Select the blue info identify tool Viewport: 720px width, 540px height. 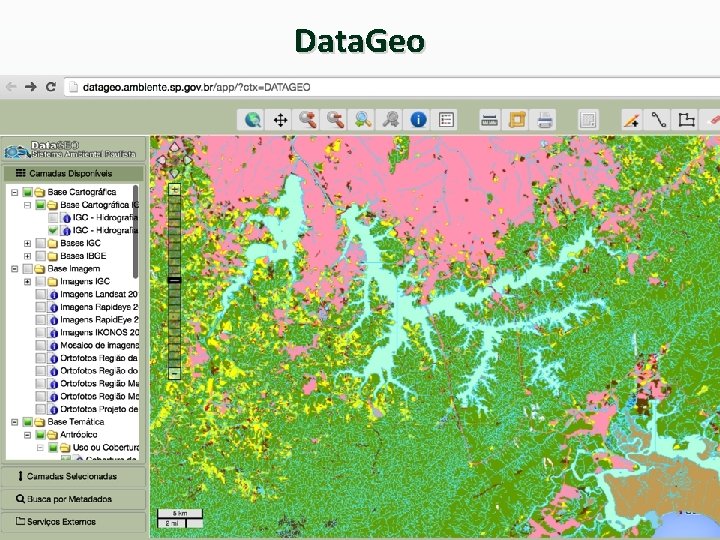pos(418,120)
